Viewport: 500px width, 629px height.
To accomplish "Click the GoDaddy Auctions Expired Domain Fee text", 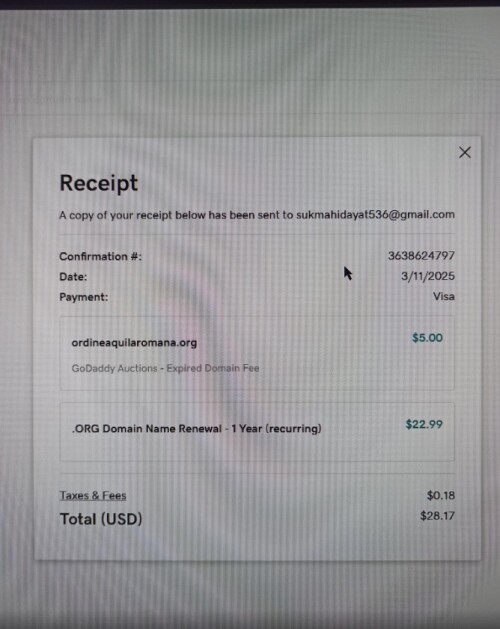I will pyautogui.click(x=165, y=368).
